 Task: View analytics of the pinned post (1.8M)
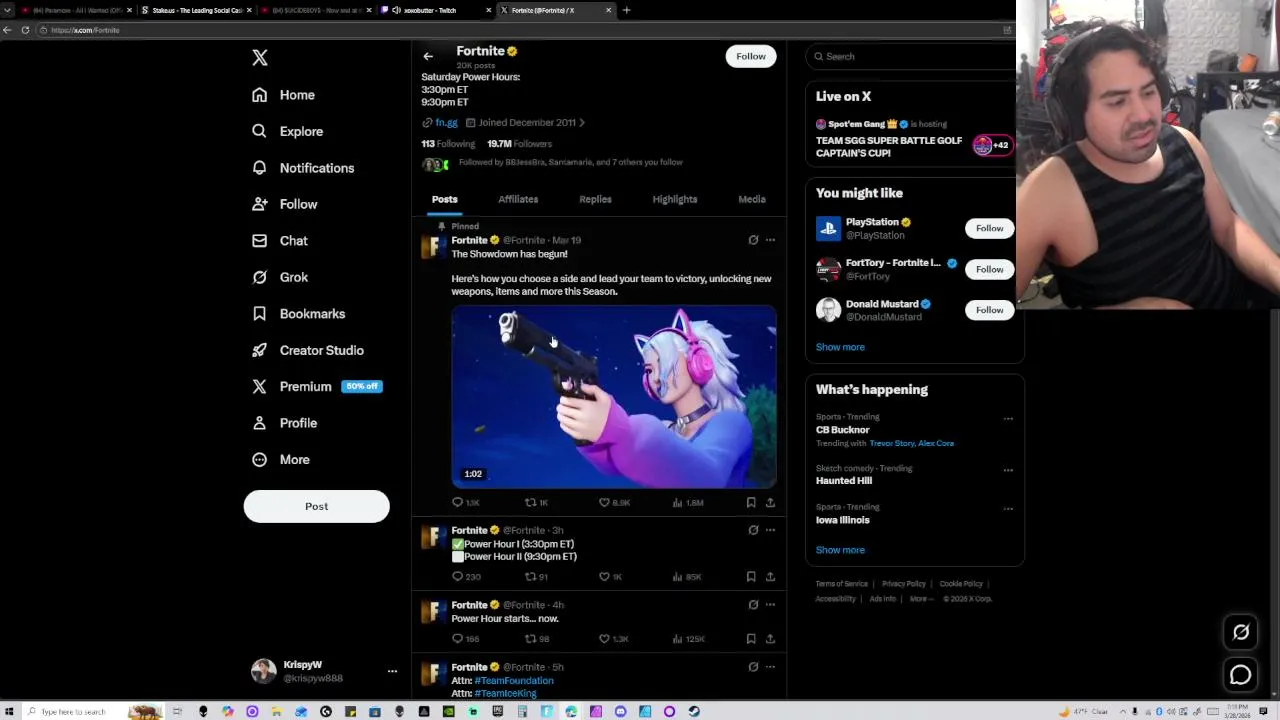[x=688, y=502]
